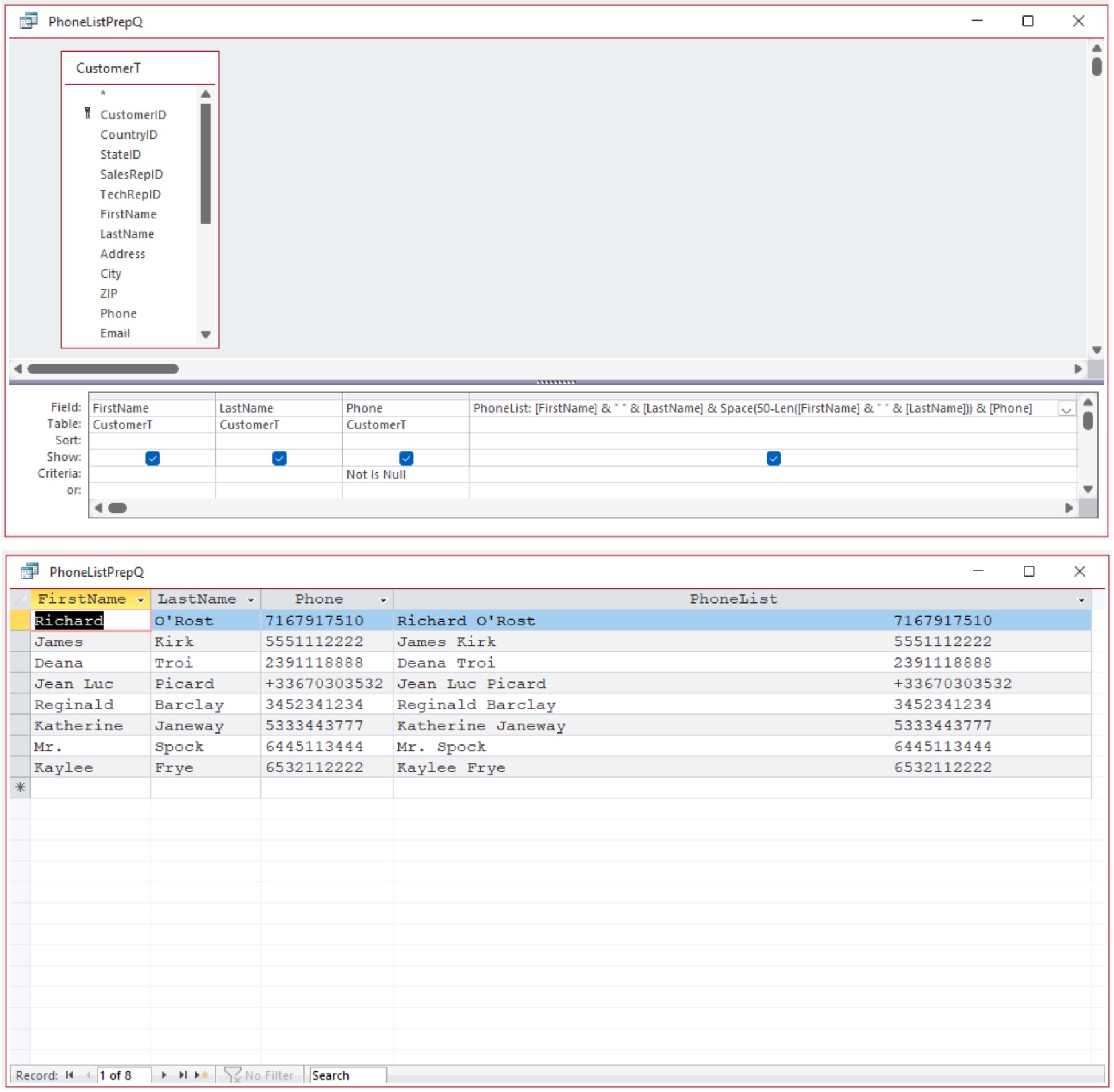This screenshot has width=1114, height=1092.
Task: Select the asterisk row in CustomerT field list
Action: (x=102, y=93)
